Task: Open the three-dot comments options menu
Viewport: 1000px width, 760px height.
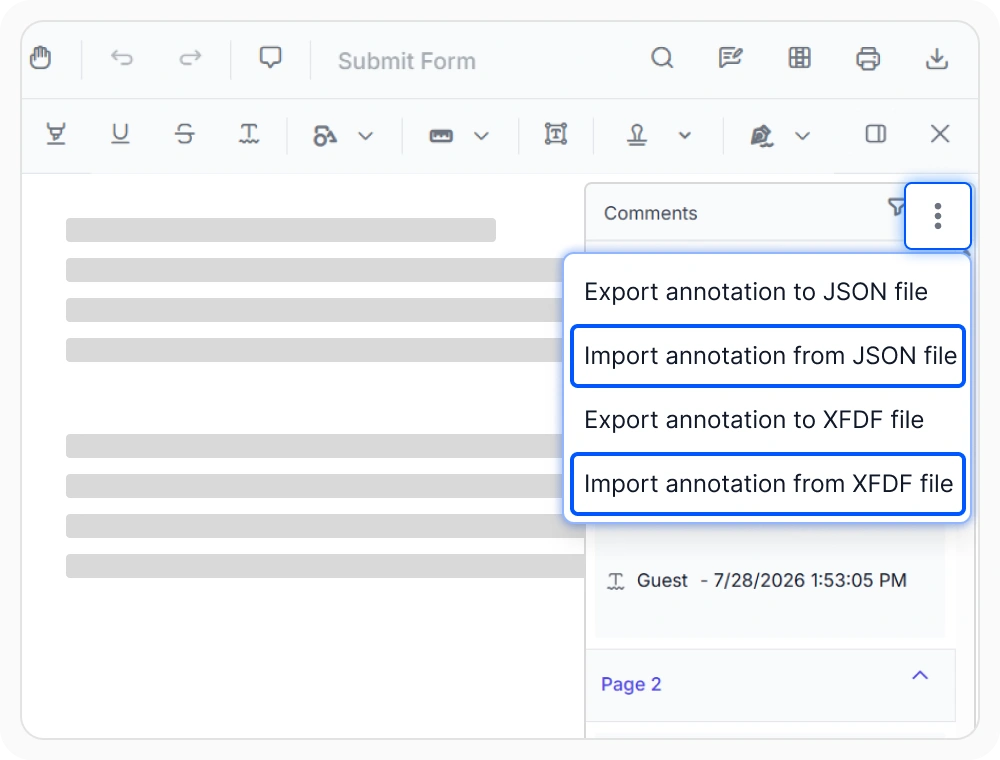Action: [938, 216]
